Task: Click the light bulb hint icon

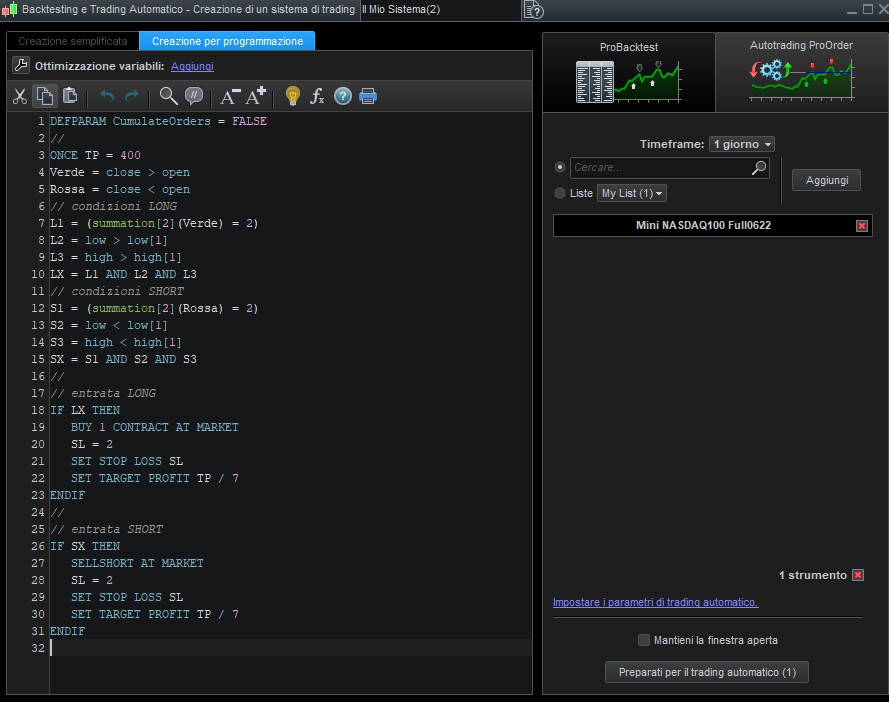Action: (292, 96)
